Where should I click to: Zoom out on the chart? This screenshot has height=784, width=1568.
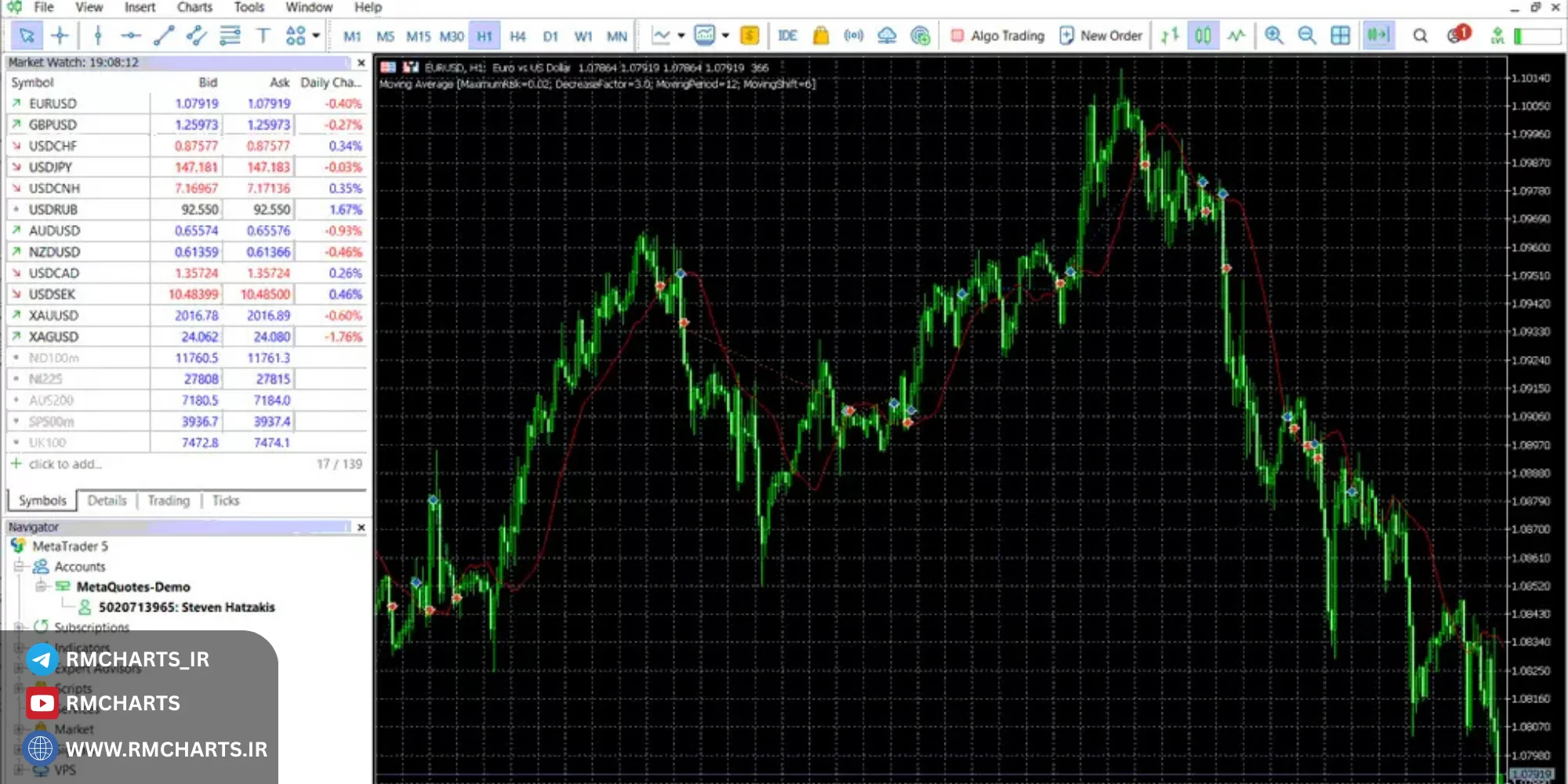pos(1307,35)
